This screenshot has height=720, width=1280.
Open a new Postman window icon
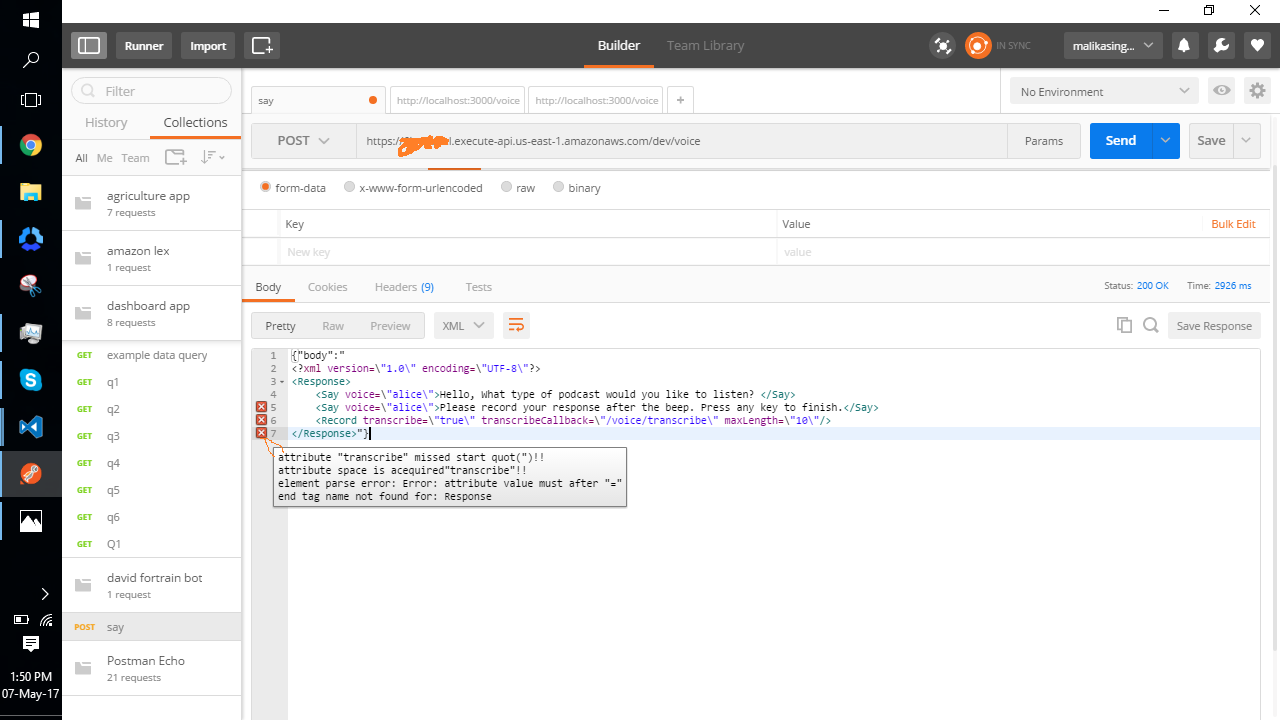(262, 45)
